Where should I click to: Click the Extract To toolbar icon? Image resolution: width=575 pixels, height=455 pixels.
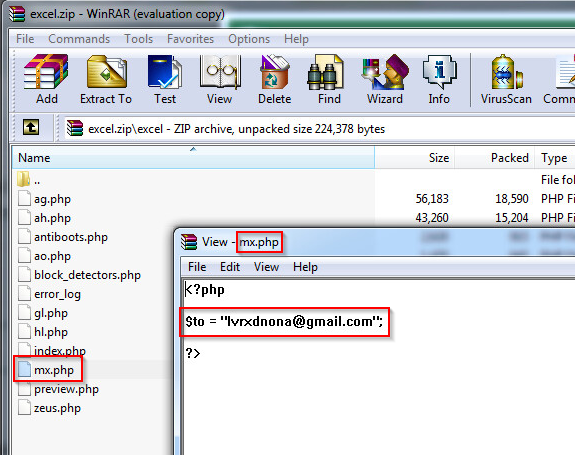click(x=106, y=79)
